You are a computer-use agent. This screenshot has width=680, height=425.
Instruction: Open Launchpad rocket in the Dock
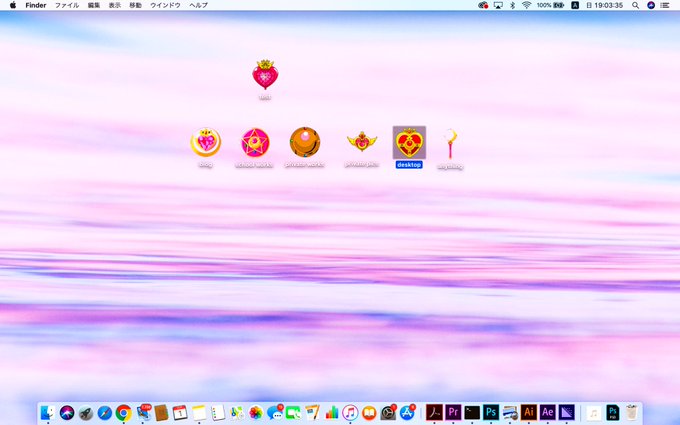(85, 412)
